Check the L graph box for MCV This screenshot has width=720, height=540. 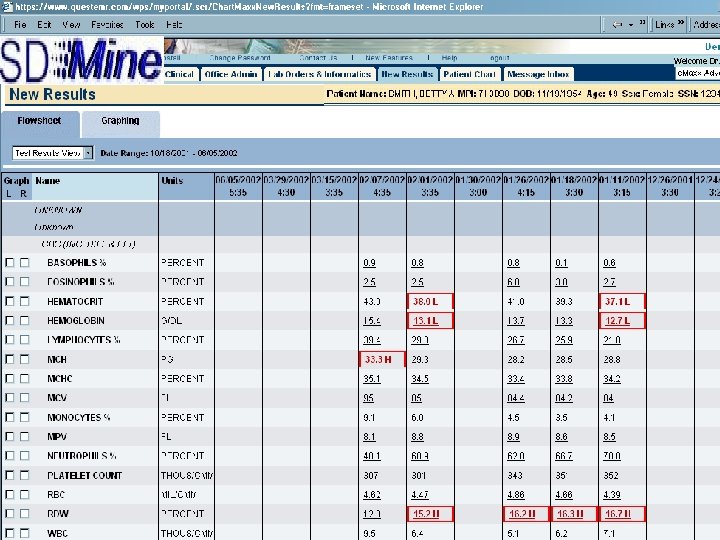click(x=10, y=398)
